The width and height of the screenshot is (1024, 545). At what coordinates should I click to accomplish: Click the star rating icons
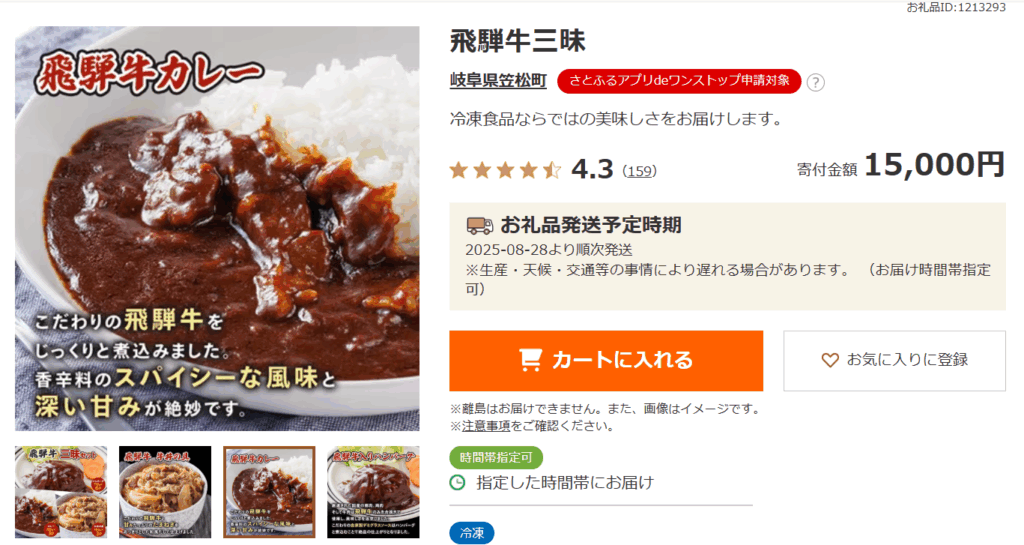point(505,170)
